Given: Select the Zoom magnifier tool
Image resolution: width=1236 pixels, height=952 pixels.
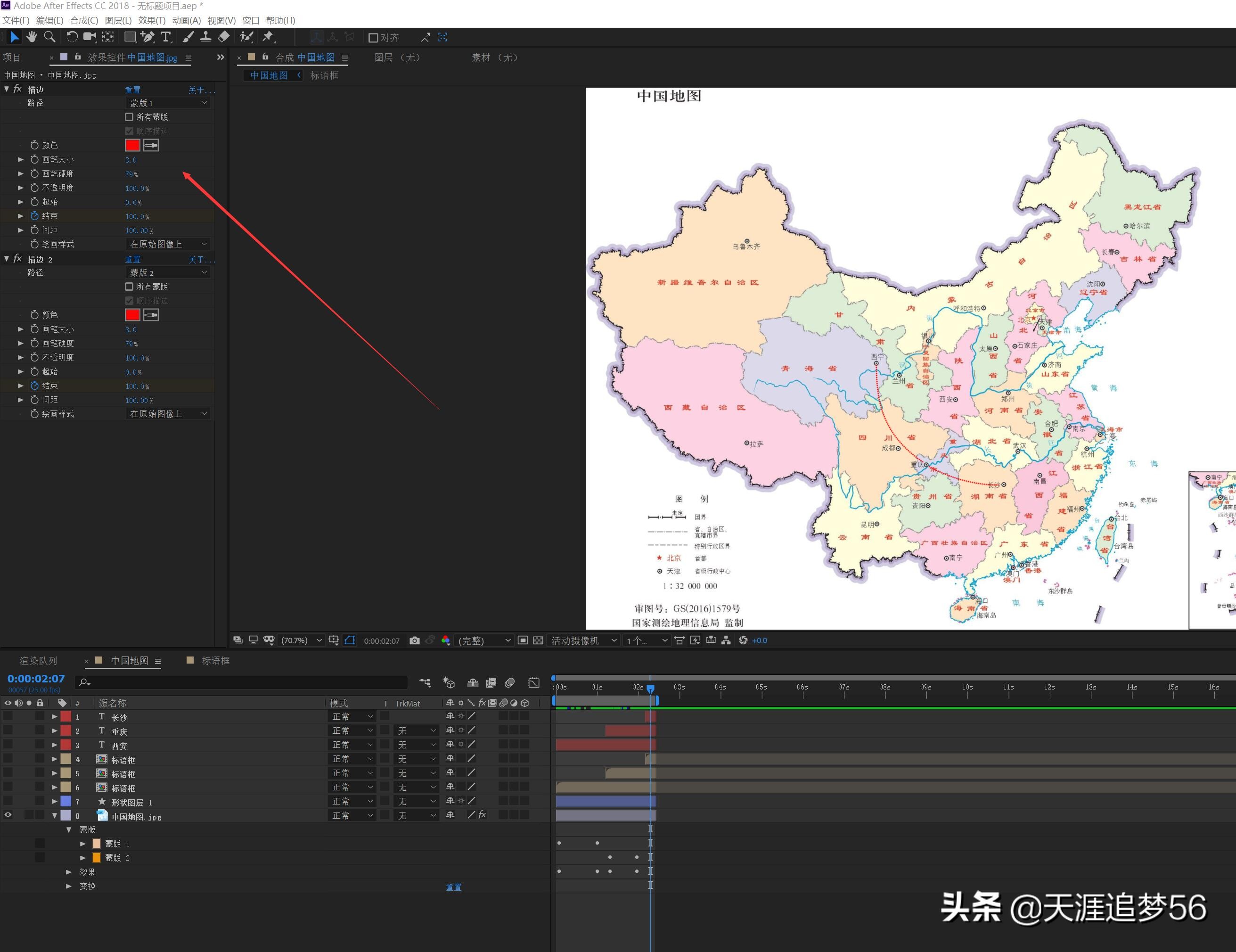Looking at the screenshot, I should (x=50, y=37).
